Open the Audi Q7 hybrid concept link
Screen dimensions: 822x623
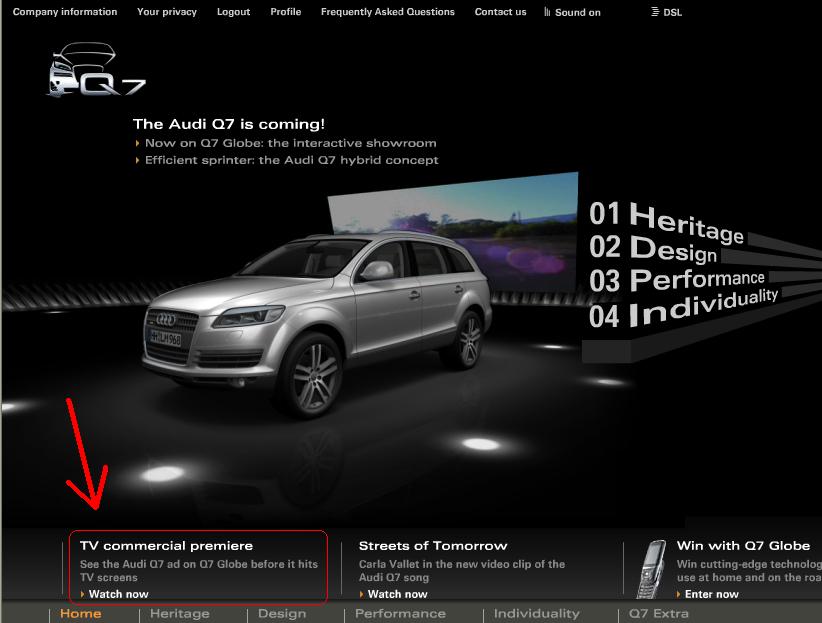tap(291, 160)
